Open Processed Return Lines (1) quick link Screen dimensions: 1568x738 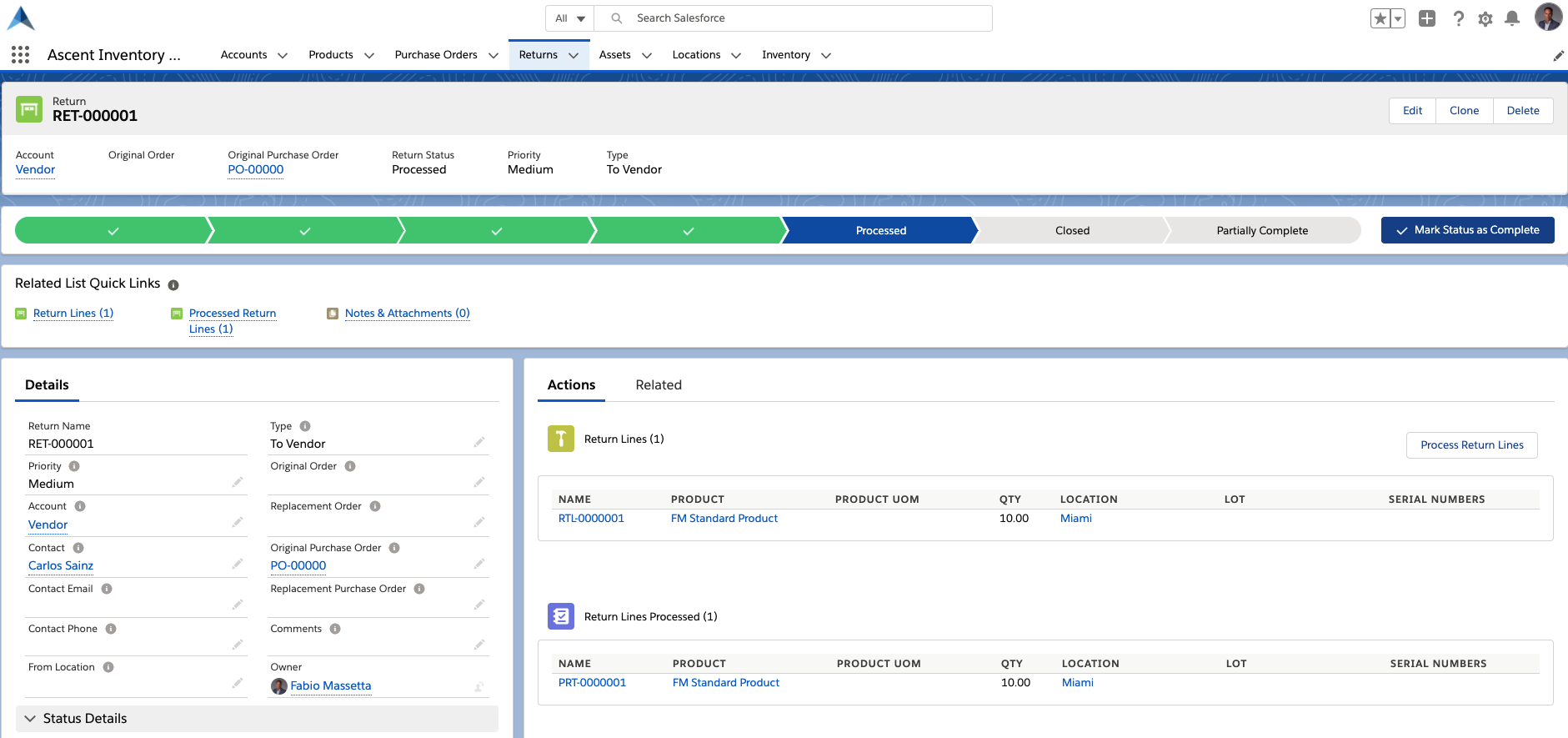point(233,321)
